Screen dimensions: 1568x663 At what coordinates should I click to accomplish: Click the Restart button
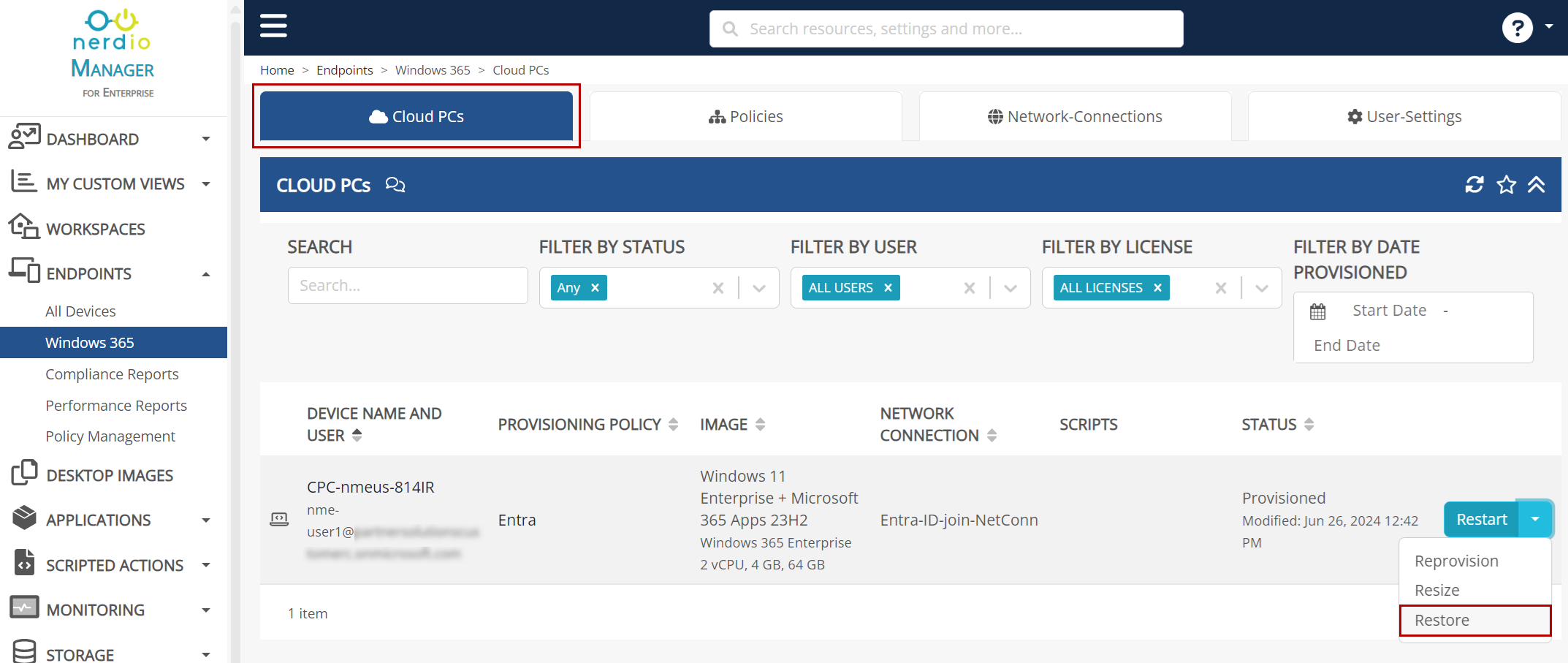tap(1482, 519)
